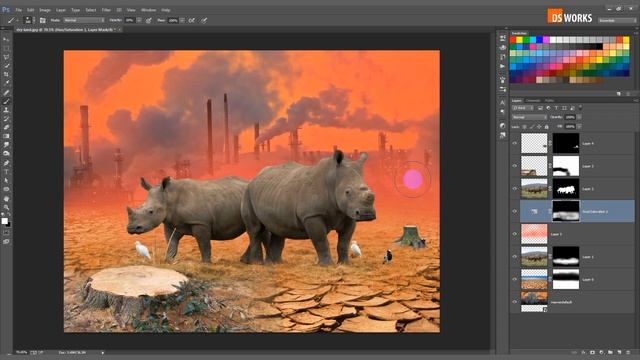Select the Brush tool in the toolbox

[6, 101]
